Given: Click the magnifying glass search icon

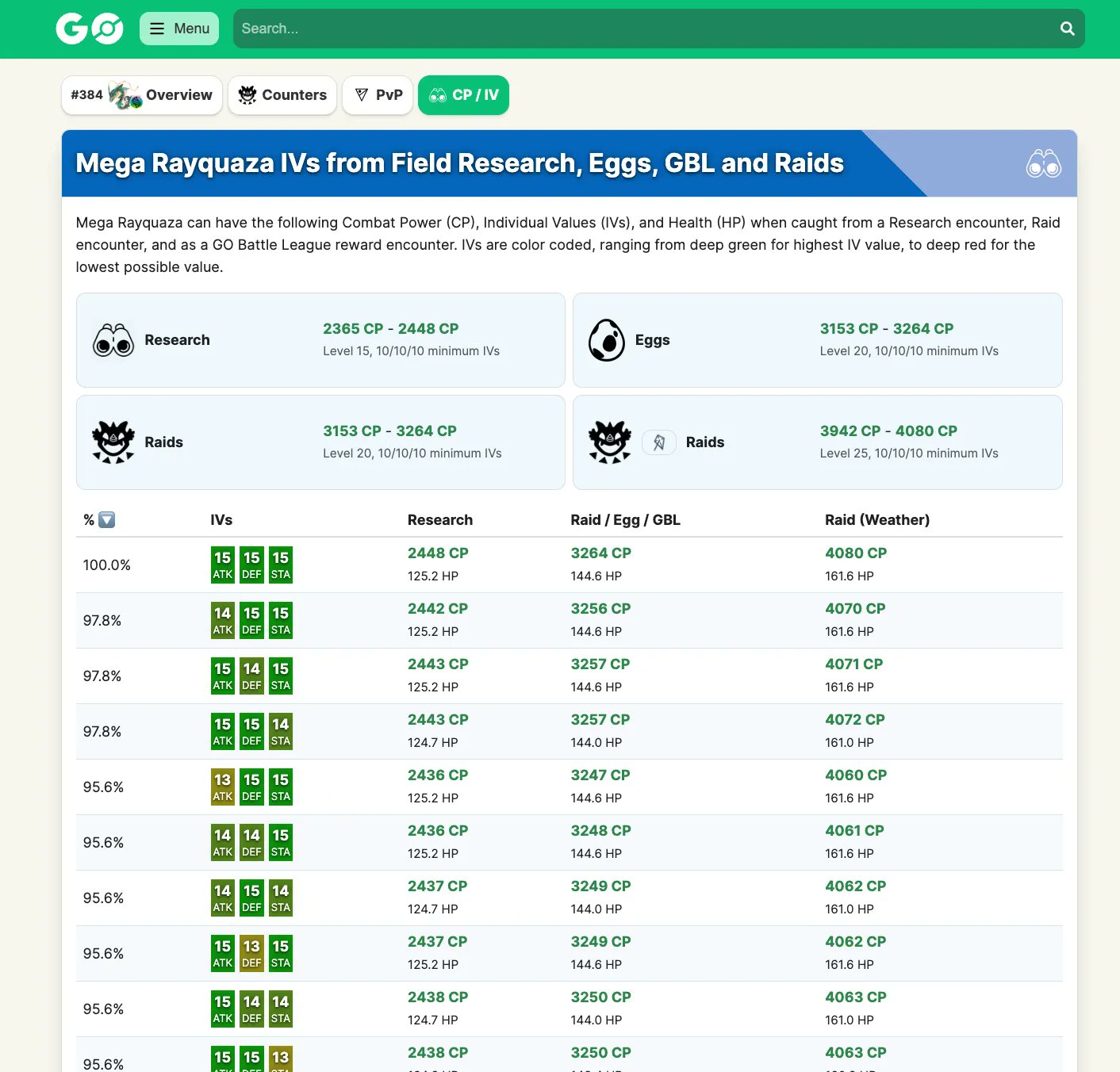Looking at the screenshot, I should pos(1068,29).
